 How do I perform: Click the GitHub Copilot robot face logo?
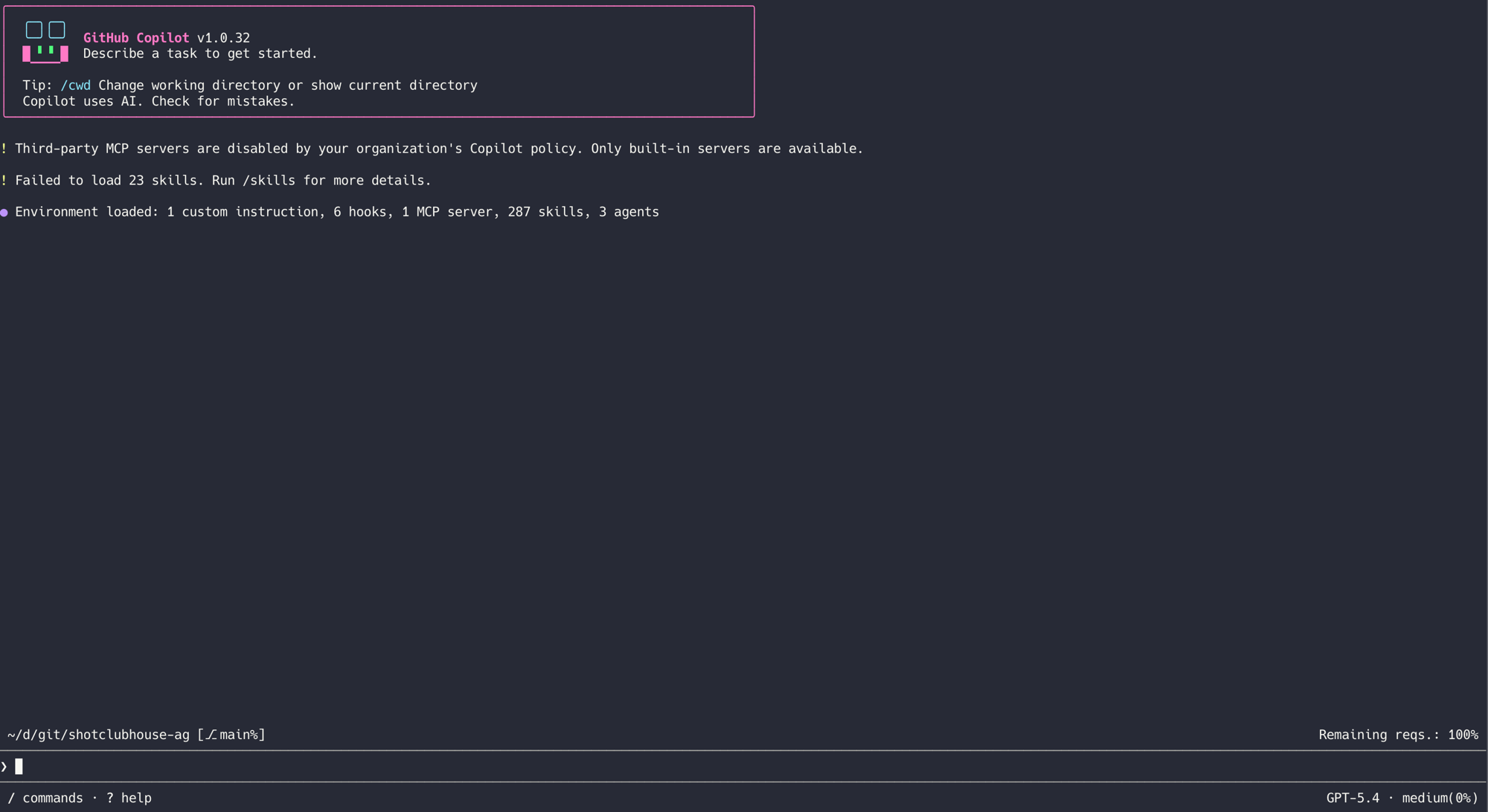pos(45,42)
